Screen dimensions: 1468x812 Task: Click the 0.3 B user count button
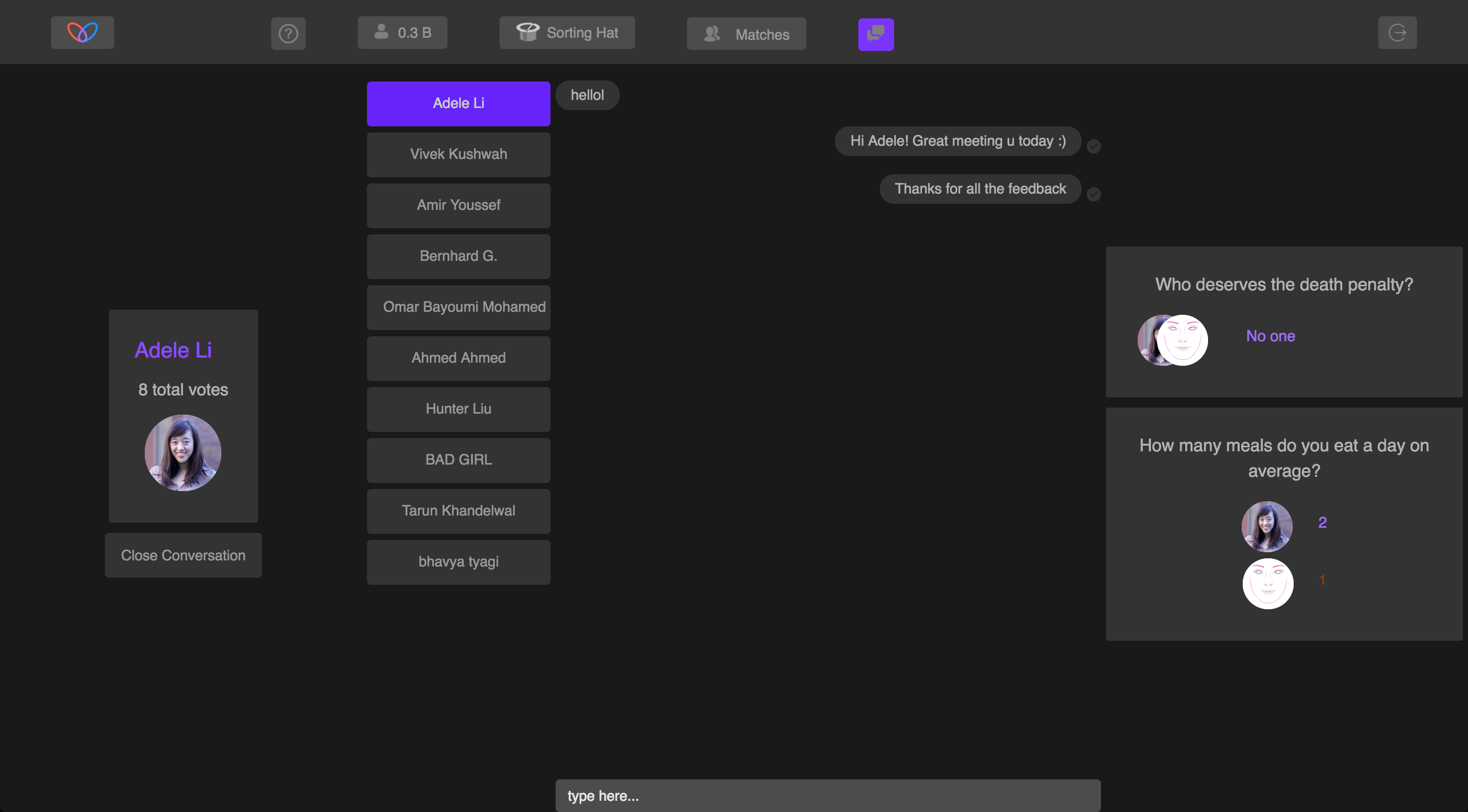(x=402, y=33)
